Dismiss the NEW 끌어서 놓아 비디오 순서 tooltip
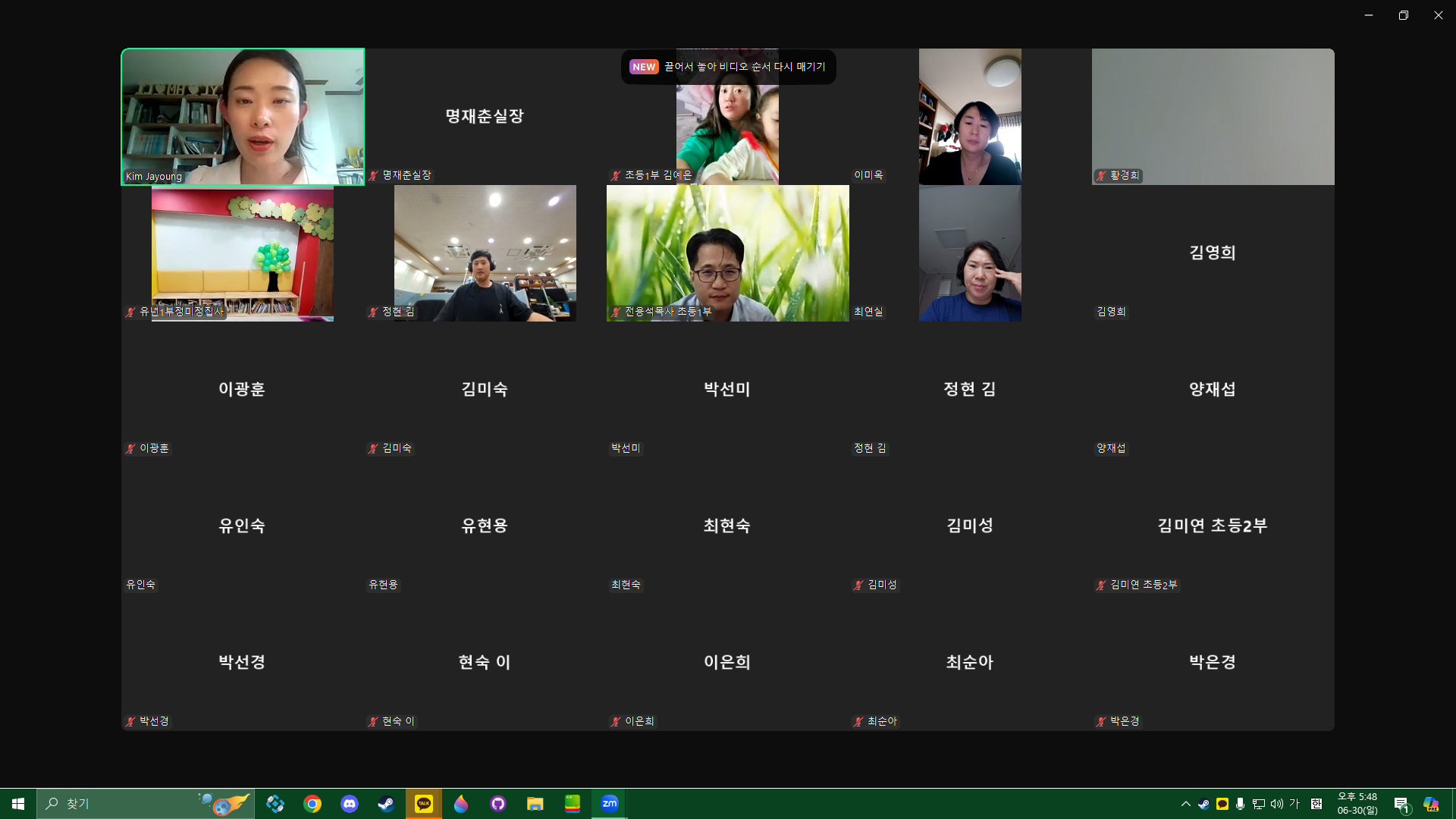The image size is (1456, 819). 729,67
